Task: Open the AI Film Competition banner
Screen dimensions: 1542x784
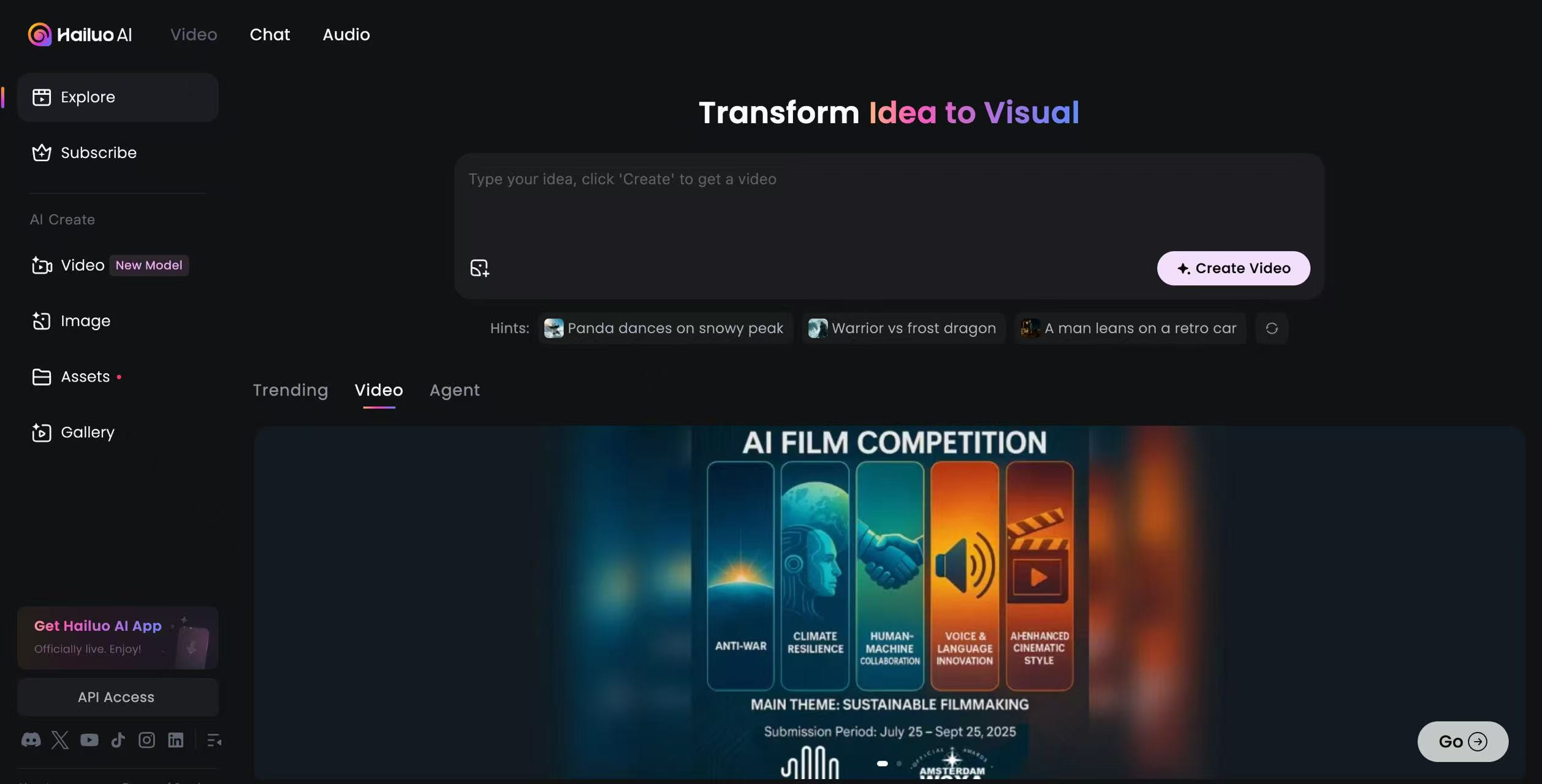Action: (x=889, y=602)
